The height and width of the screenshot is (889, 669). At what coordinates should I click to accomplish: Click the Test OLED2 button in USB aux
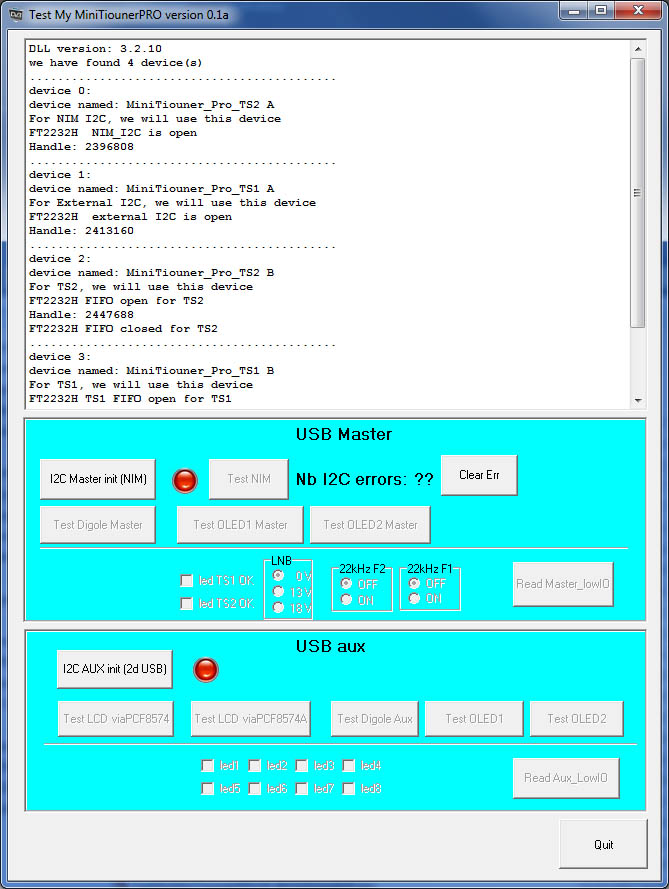point(577,719)
